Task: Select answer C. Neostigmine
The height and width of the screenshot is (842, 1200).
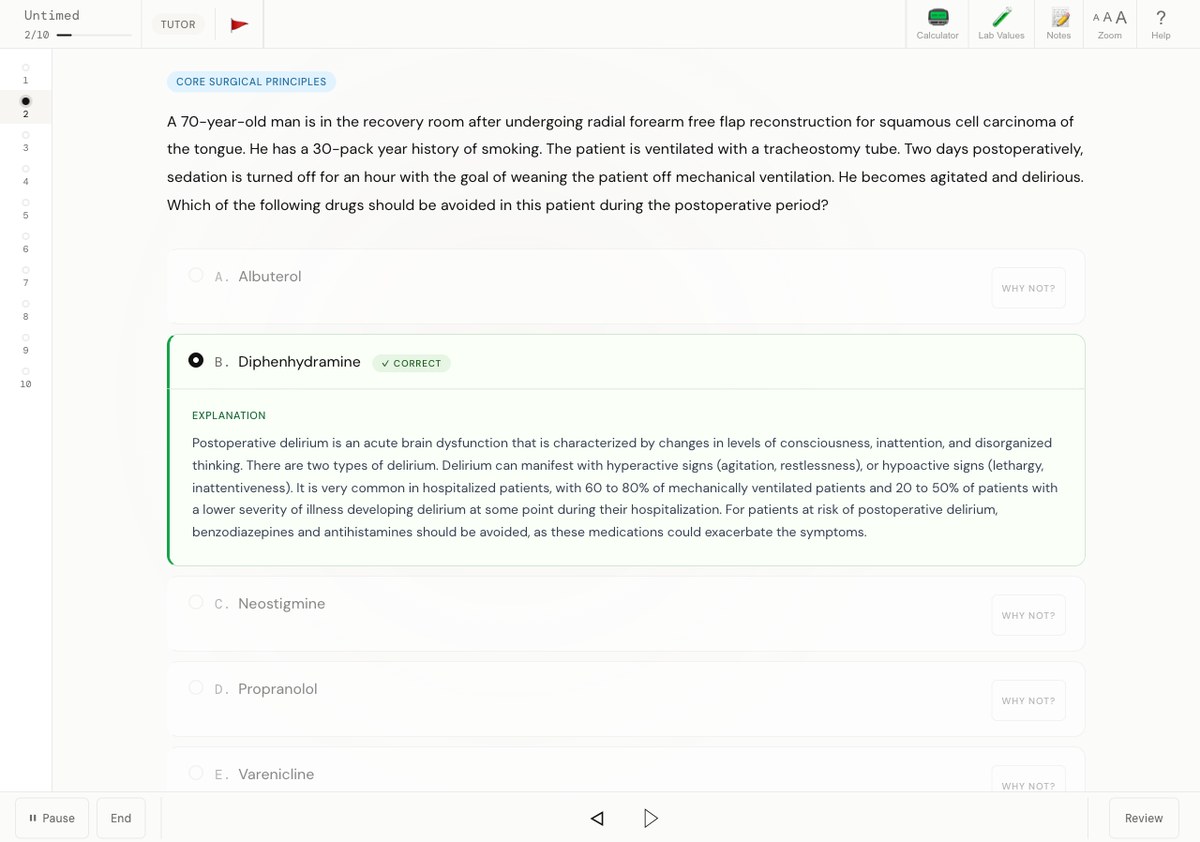Action: [x=626, y=613]
